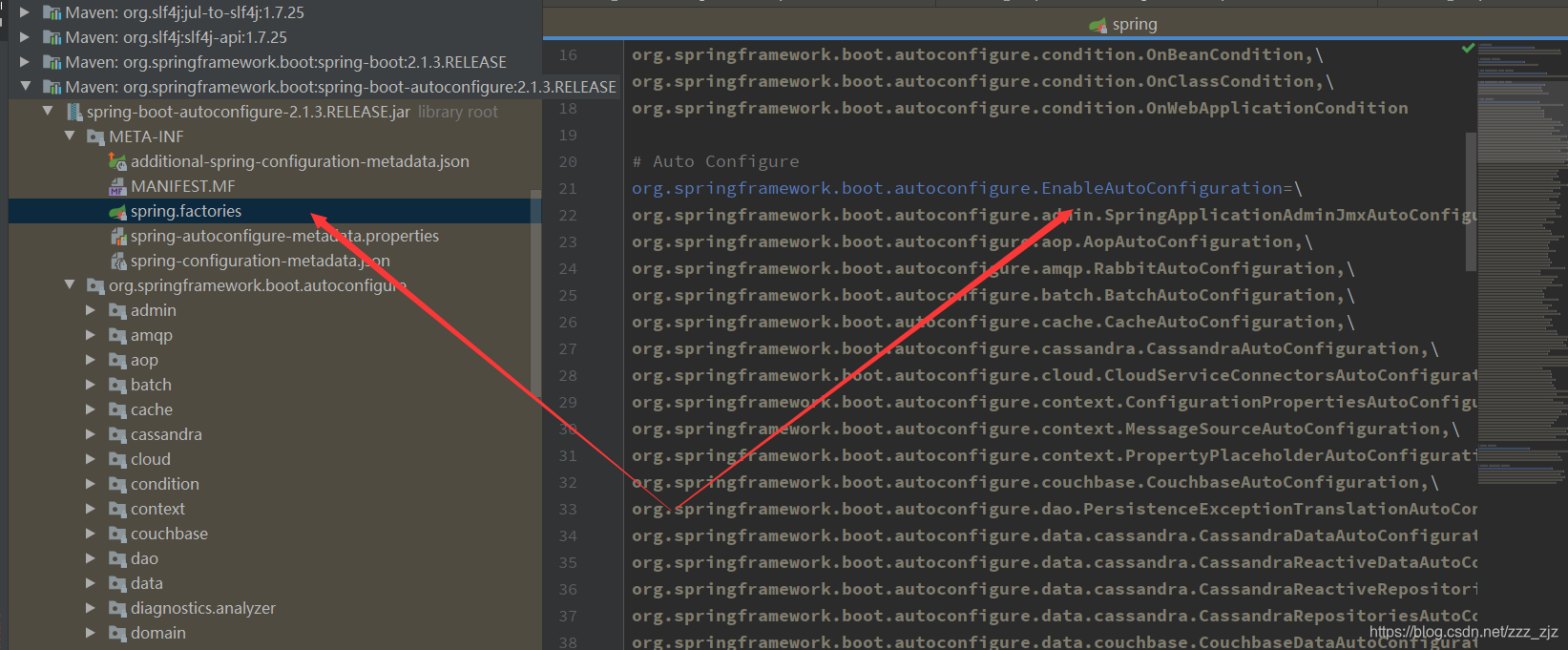Collapse the spring-boot-autoconfigure Maven library node
Viewport: 1568px width, 650px height.
pos(25,87)
